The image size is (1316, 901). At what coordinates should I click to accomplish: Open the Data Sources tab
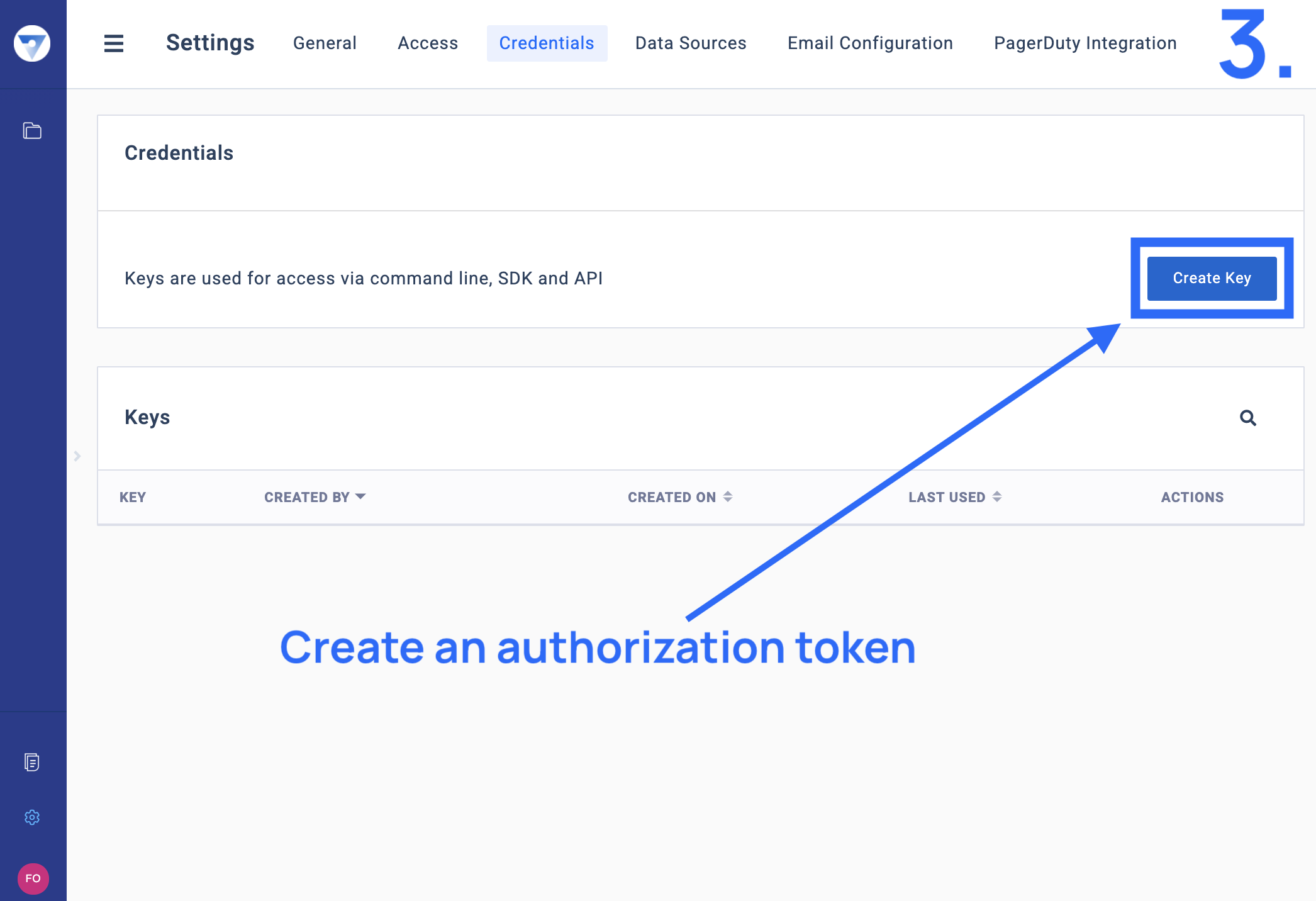click(691, 43)
